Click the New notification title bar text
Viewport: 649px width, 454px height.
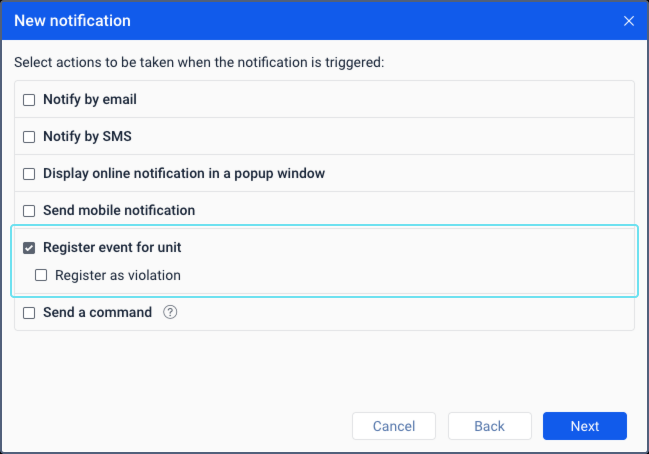[x=72, y=20]
